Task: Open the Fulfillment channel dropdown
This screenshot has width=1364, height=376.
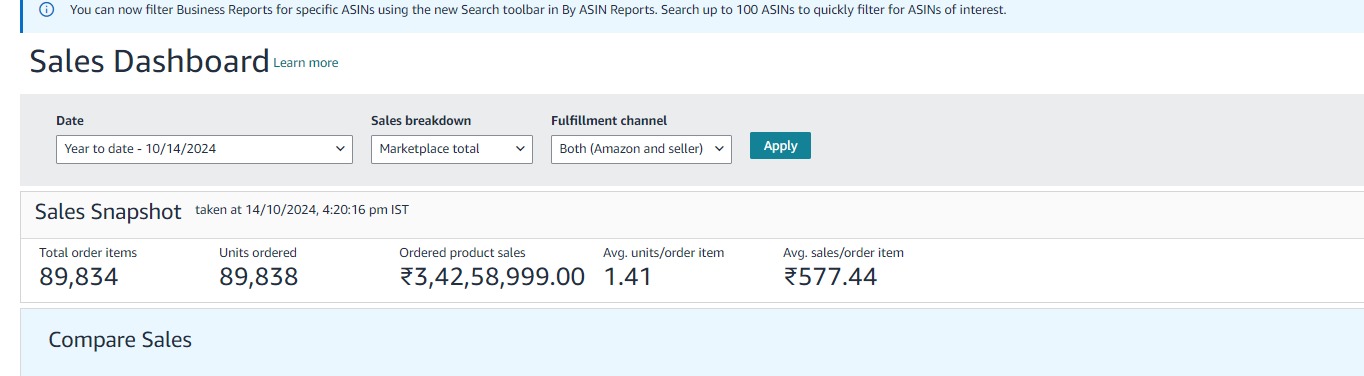Action: [x=641, y=149]
